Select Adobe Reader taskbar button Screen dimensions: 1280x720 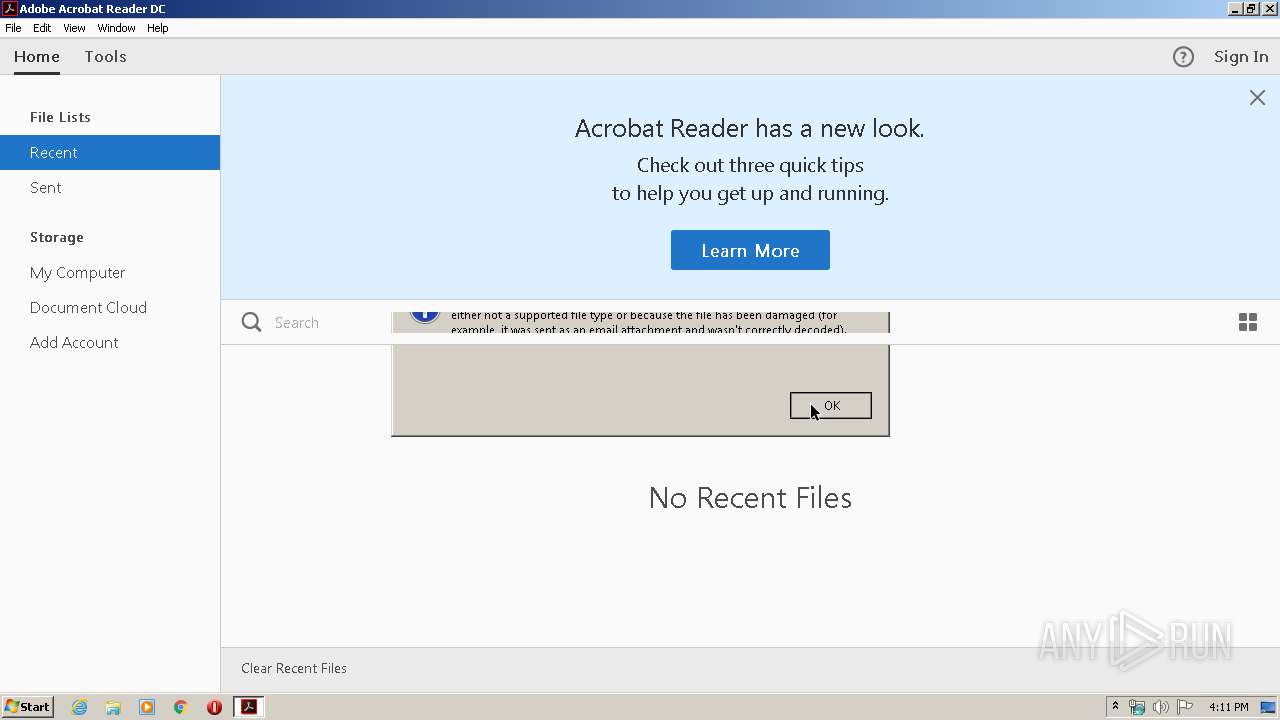point(249,707)
